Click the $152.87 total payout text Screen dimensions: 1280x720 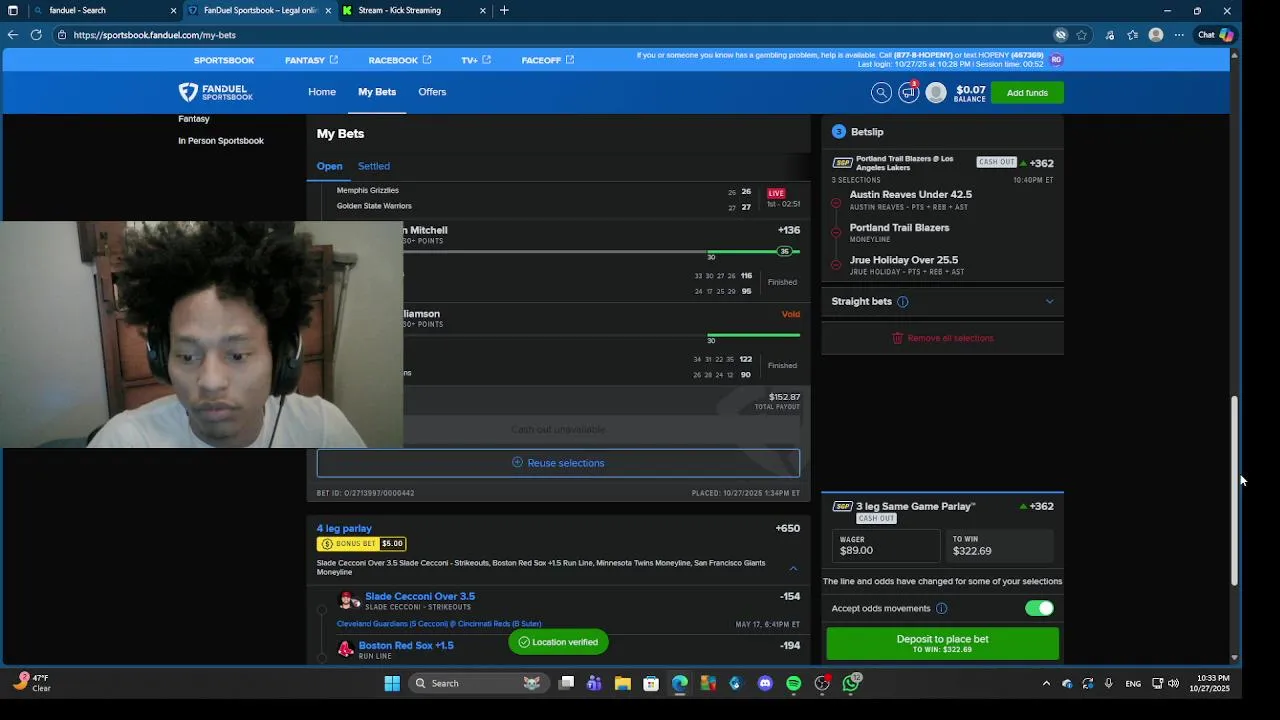point(784,397)
